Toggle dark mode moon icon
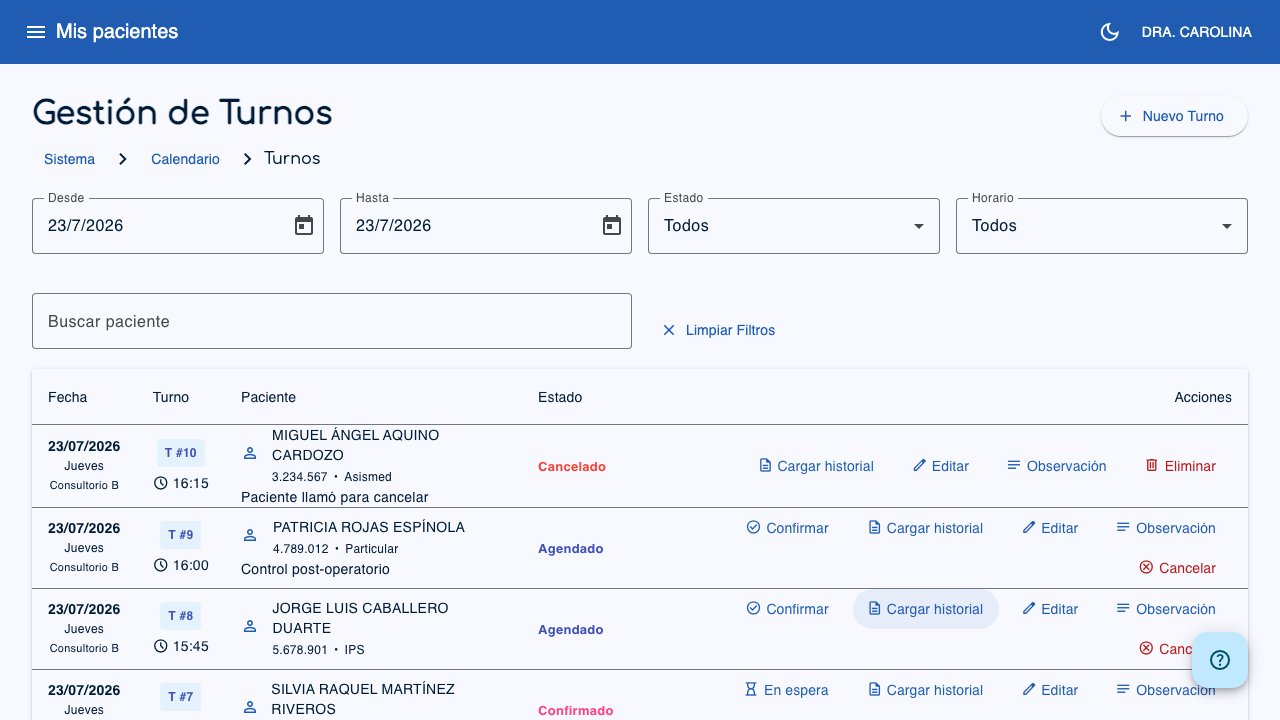 pos(1109,32)
